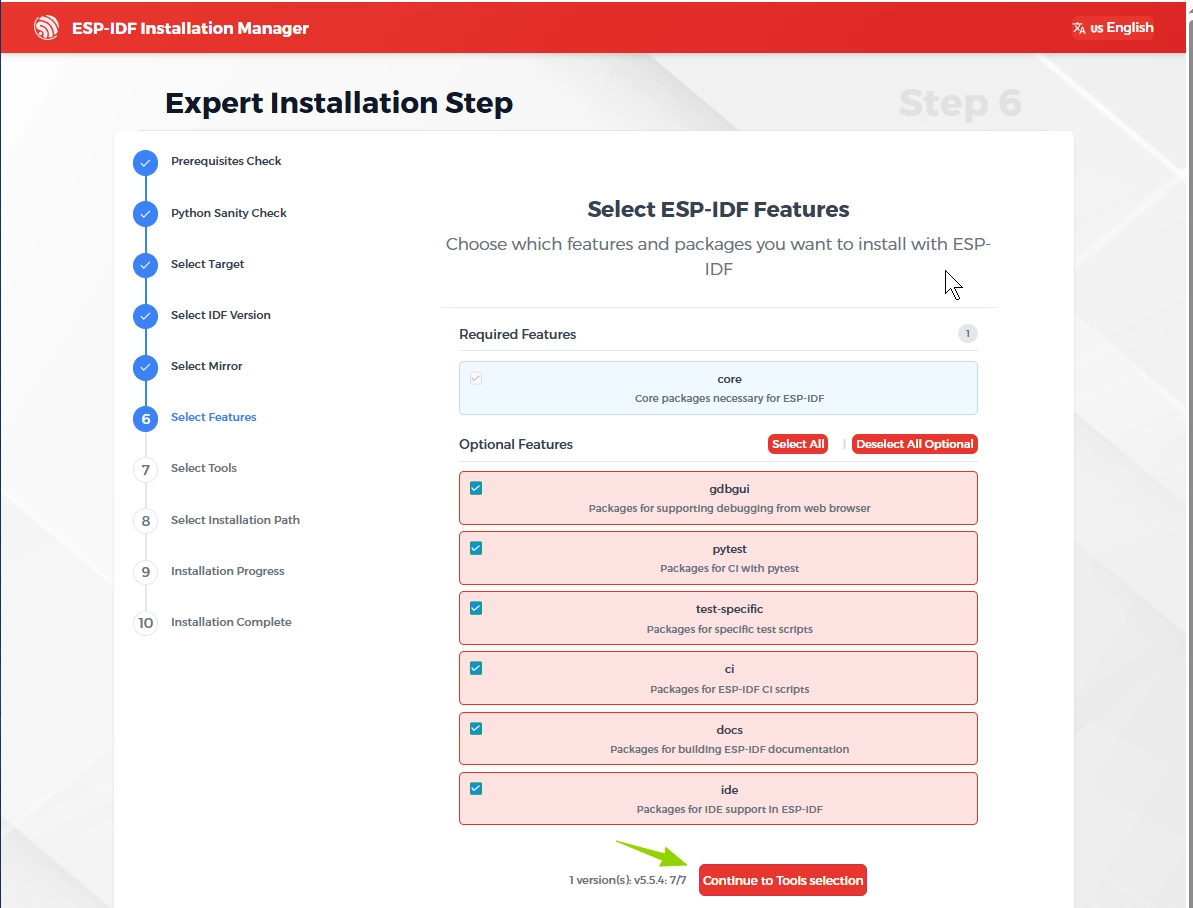Image resolution: width=1193 pixels, height=908 pixels.
Task: Click step 9 Installation Progress circle
Action: coord(145,572)
